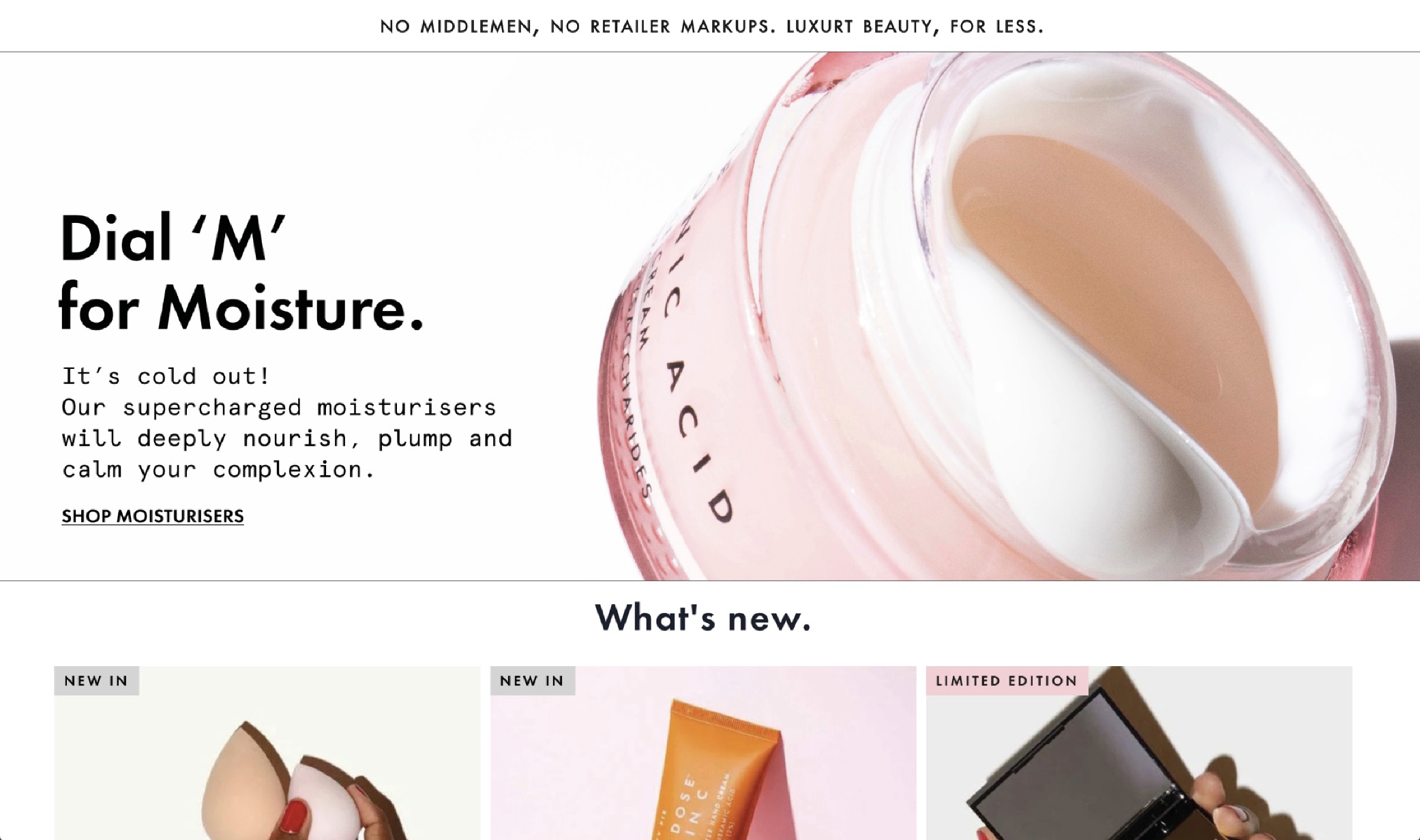Open the Shop Moisturisers link
The height and width of the screenshot is (840, 1420).
(153, 516)
